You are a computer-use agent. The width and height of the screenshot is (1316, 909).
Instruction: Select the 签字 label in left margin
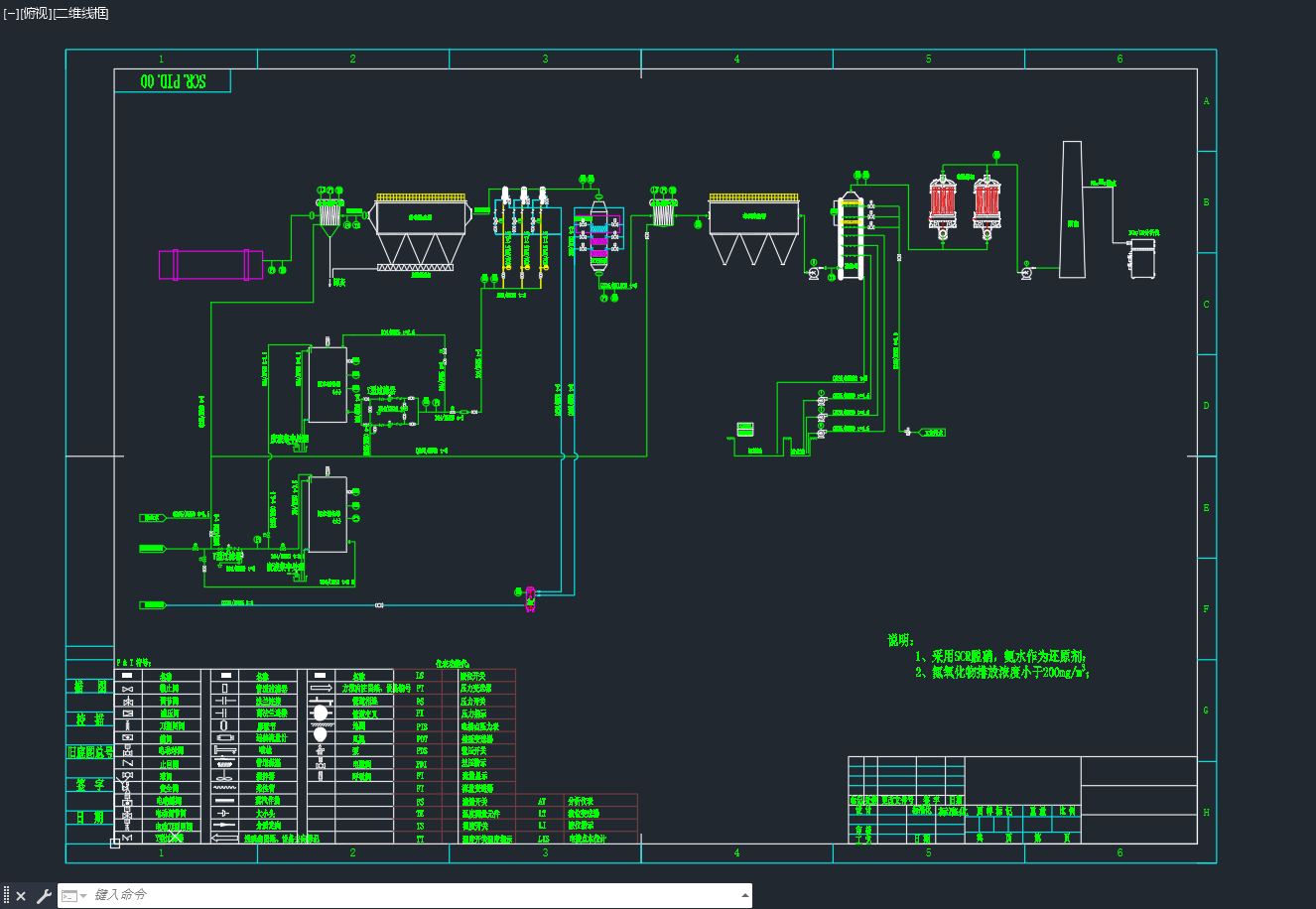(90, 785)
